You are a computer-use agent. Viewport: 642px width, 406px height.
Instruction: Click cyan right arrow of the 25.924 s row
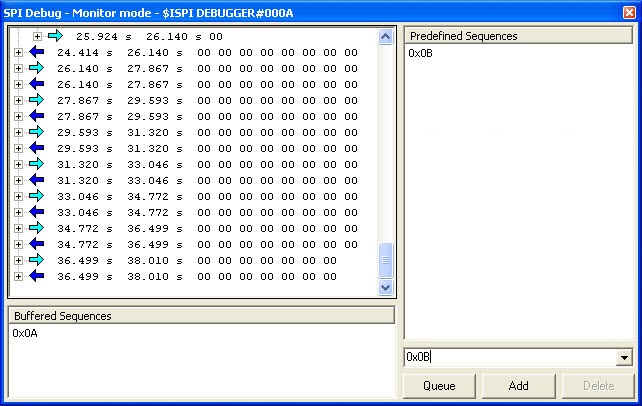click(x=55, y=36)
